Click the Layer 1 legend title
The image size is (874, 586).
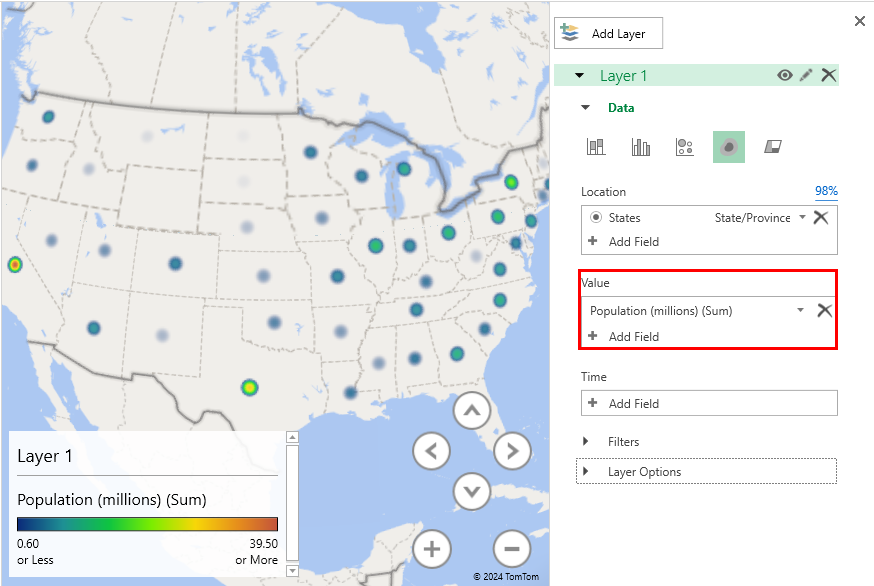[45, 456]
